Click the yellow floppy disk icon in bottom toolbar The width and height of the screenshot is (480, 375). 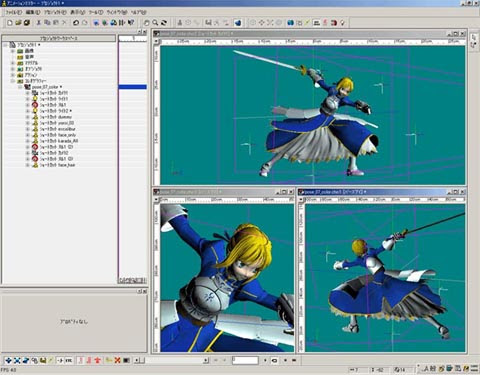pyautogui.click(x=43, y=360)
